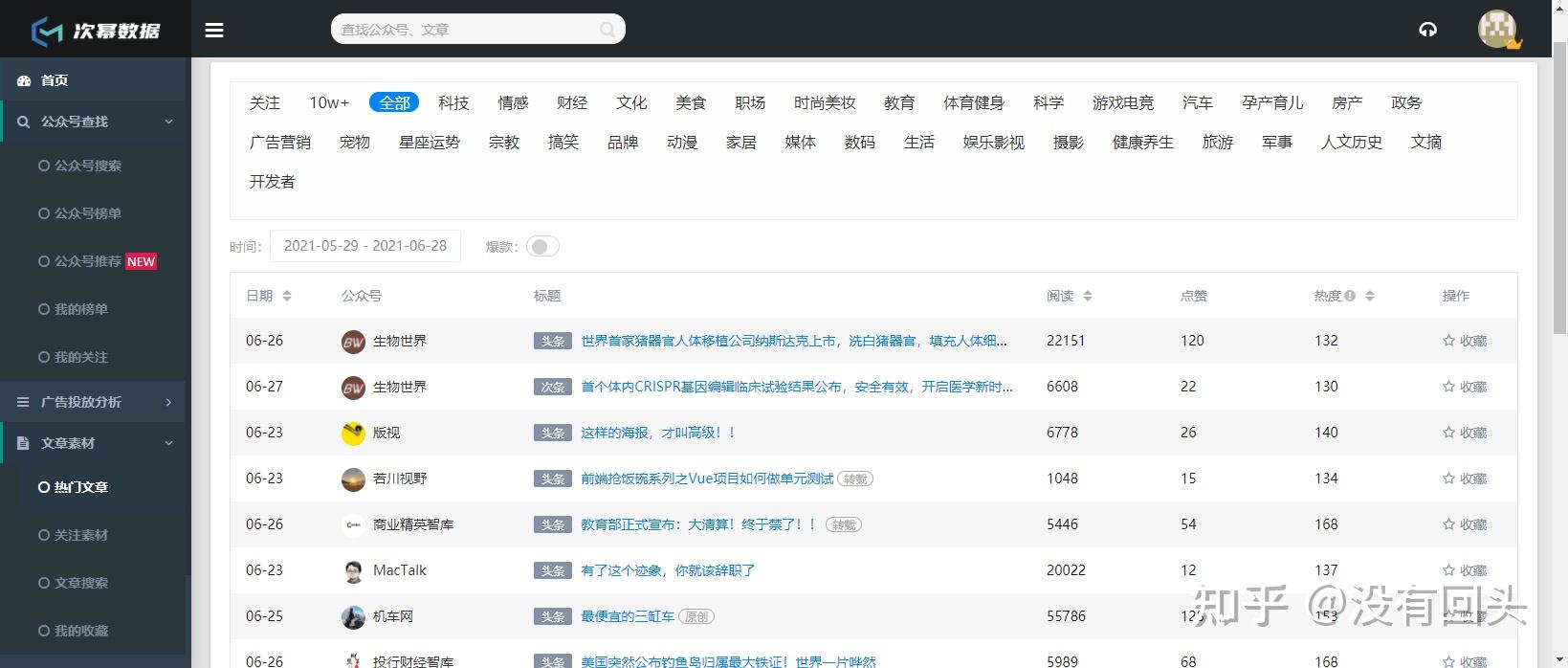Open 我的收藏 in sidebar
Viewport: 1568px width, 668px height.
click(x=73, y=631)
